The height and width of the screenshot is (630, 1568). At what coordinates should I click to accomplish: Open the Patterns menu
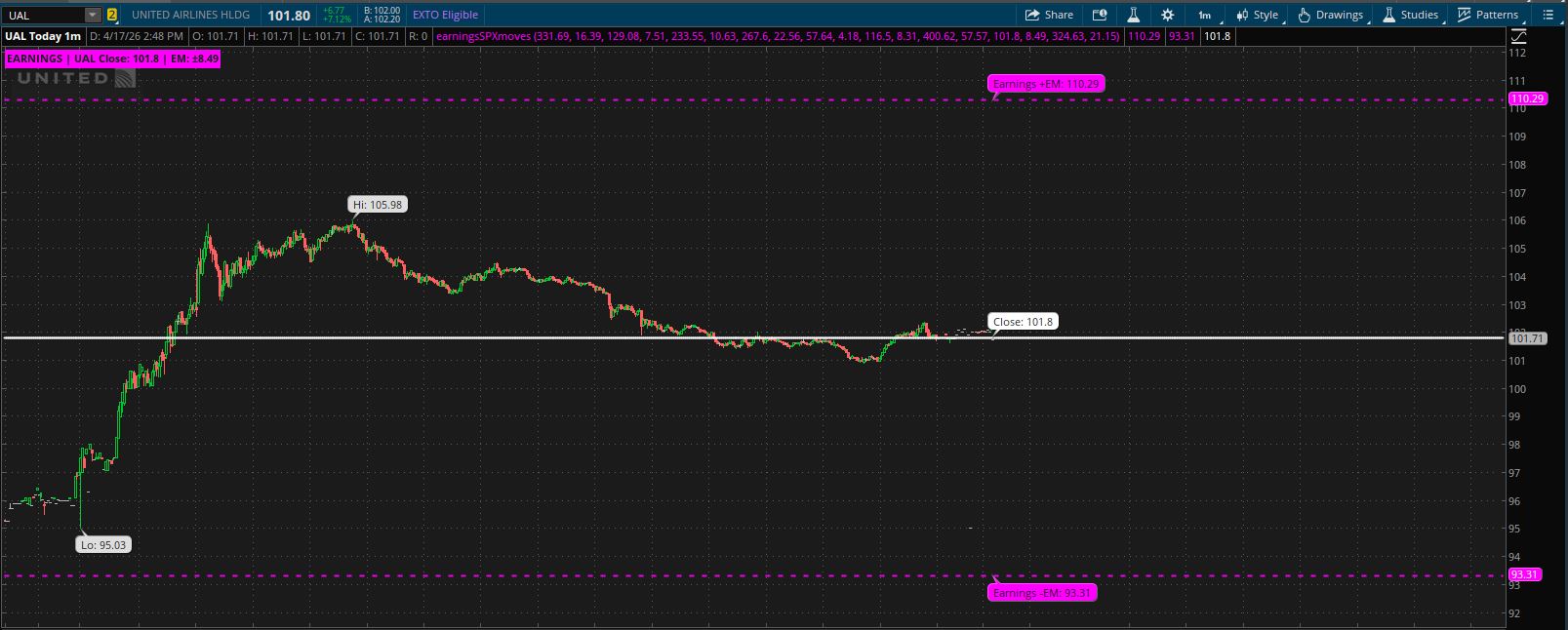[1488, 15]
